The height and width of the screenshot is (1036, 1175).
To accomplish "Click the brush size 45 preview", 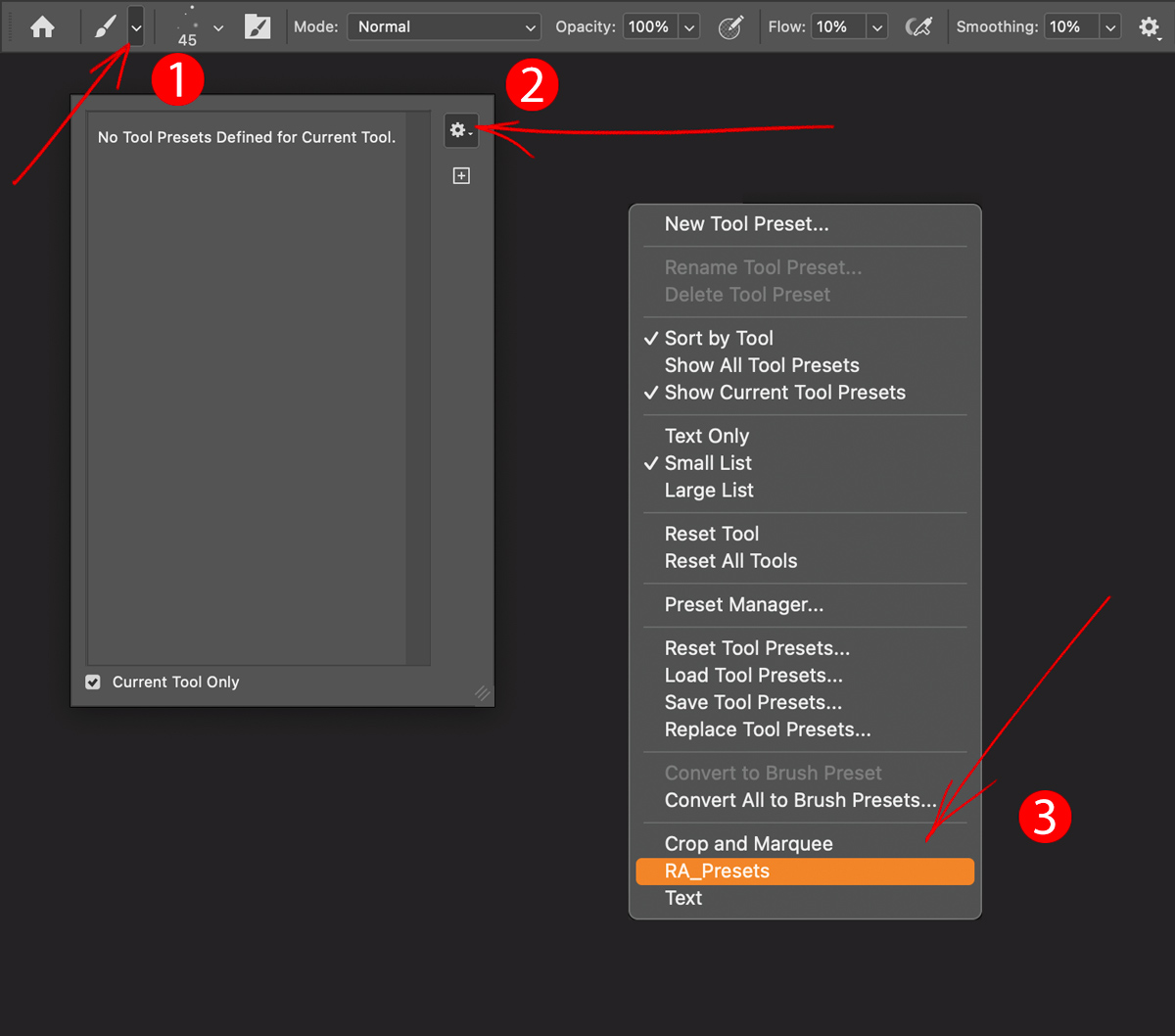I will pos(186,26).
